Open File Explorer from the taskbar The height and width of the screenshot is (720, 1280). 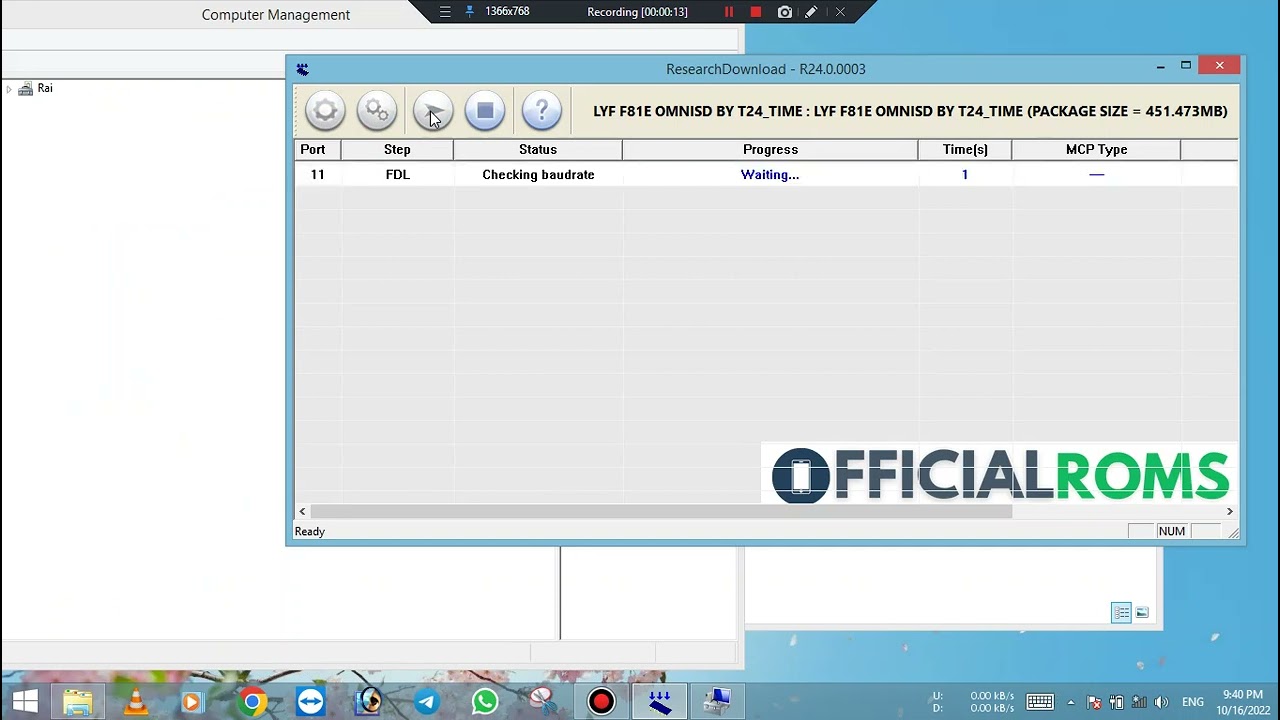click(77, 702)
